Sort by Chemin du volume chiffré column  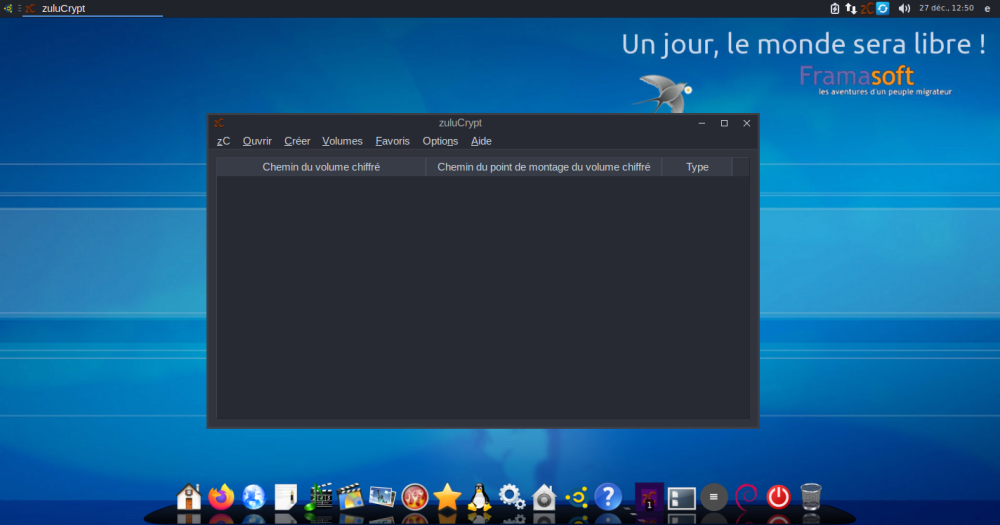[321, 167]
